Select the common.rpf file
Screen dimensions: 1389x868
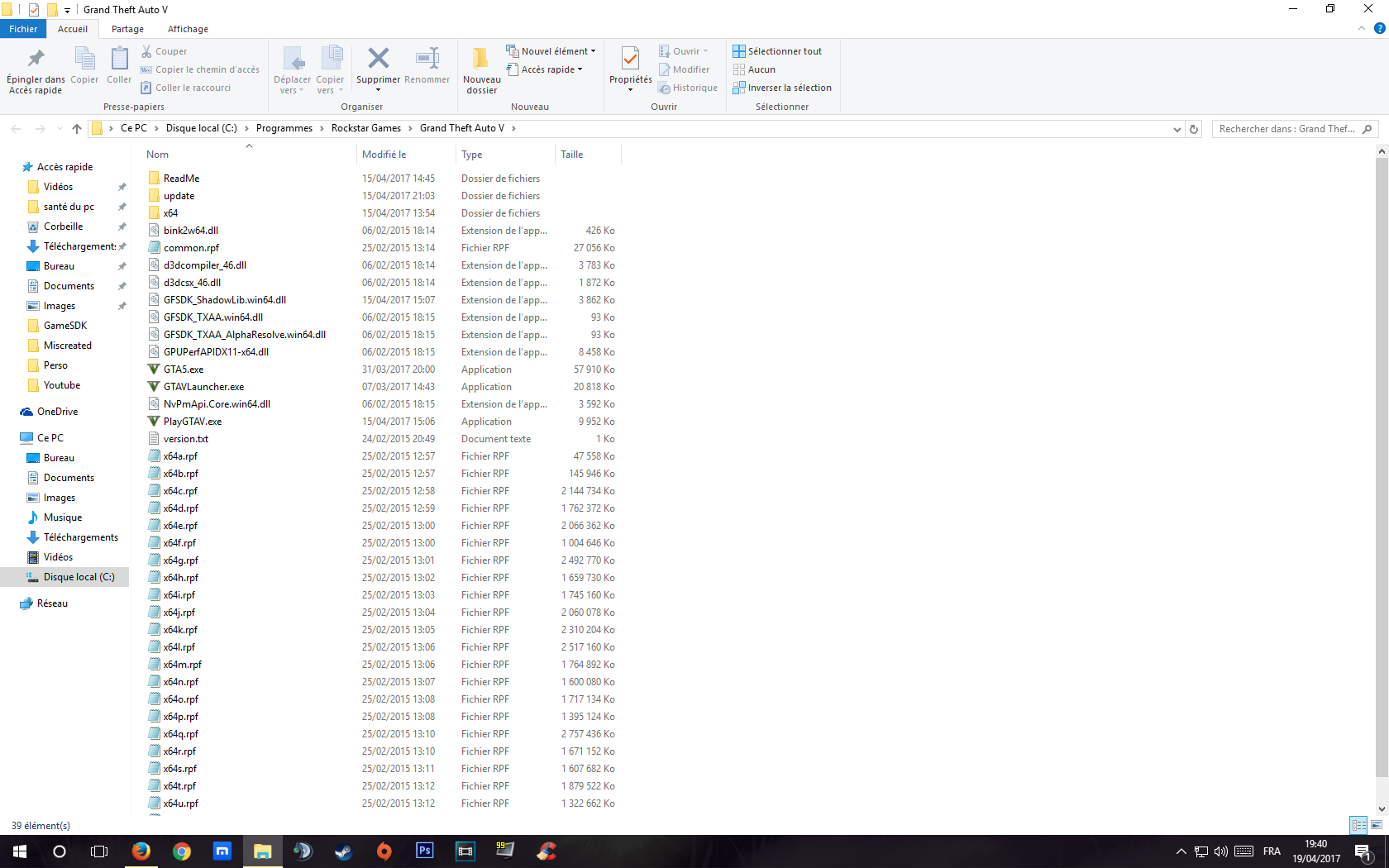pos(191,248)
